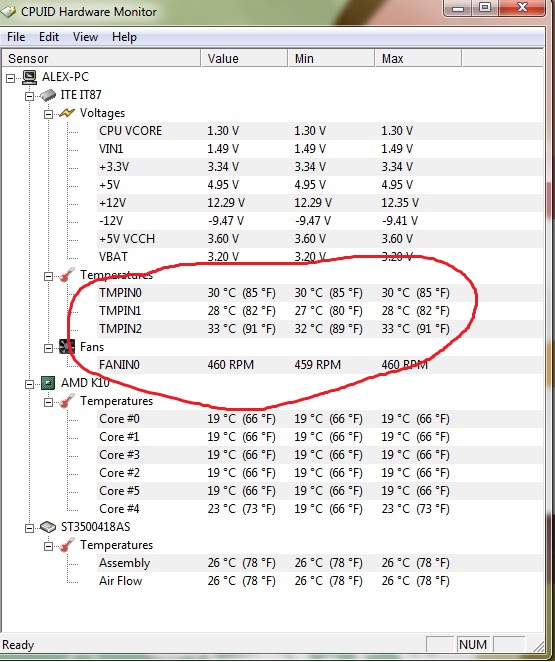
Task: Click the Value column header
Action: point(244,58)
